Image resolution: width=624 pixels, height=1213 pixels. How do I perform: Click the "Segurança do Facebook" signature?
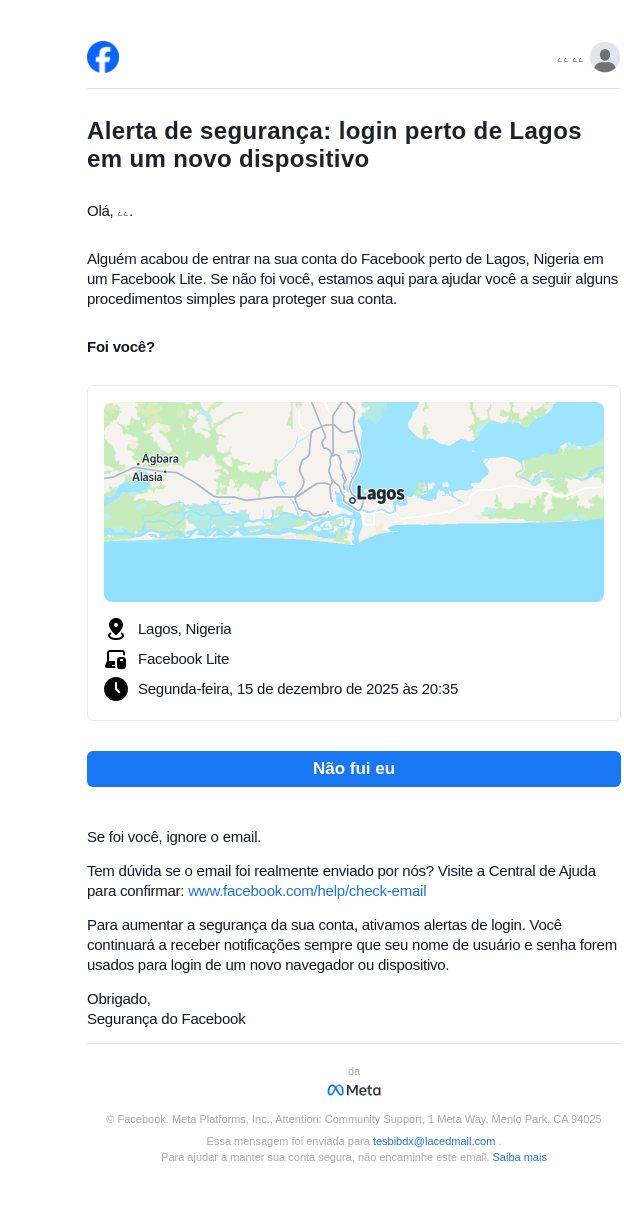(166, 1019)
